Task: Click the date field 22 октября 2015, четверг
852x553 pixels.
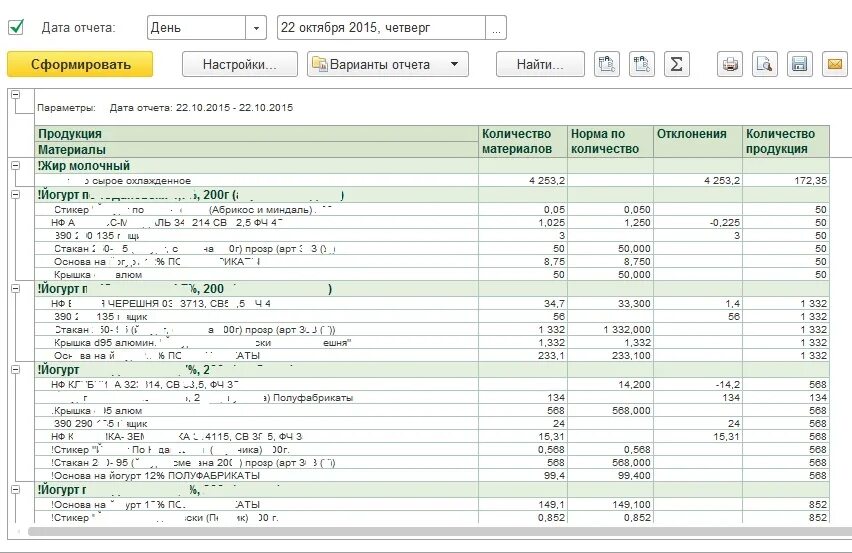Action: (381, 28)
